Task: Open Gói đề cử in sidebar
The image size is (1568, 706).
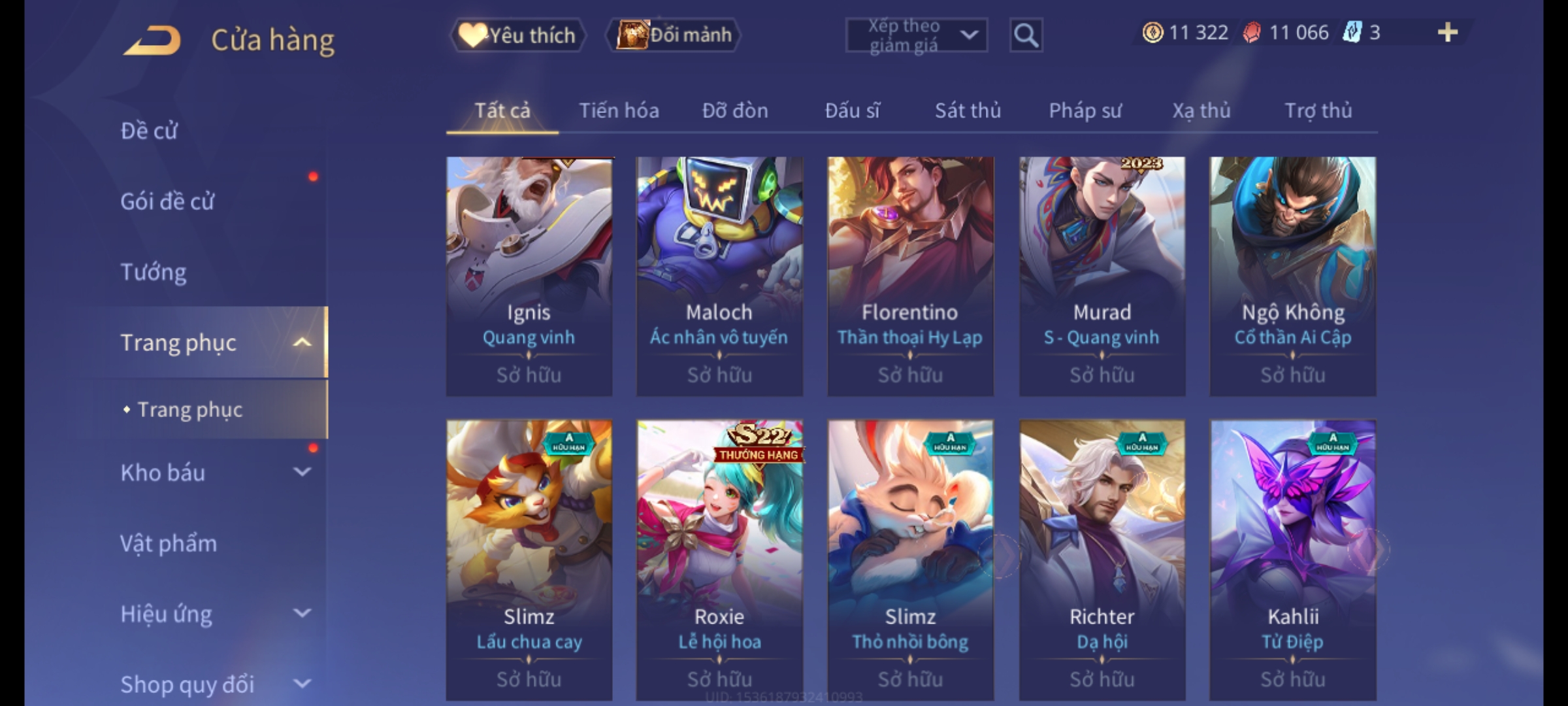Action: tap(167, 201)
